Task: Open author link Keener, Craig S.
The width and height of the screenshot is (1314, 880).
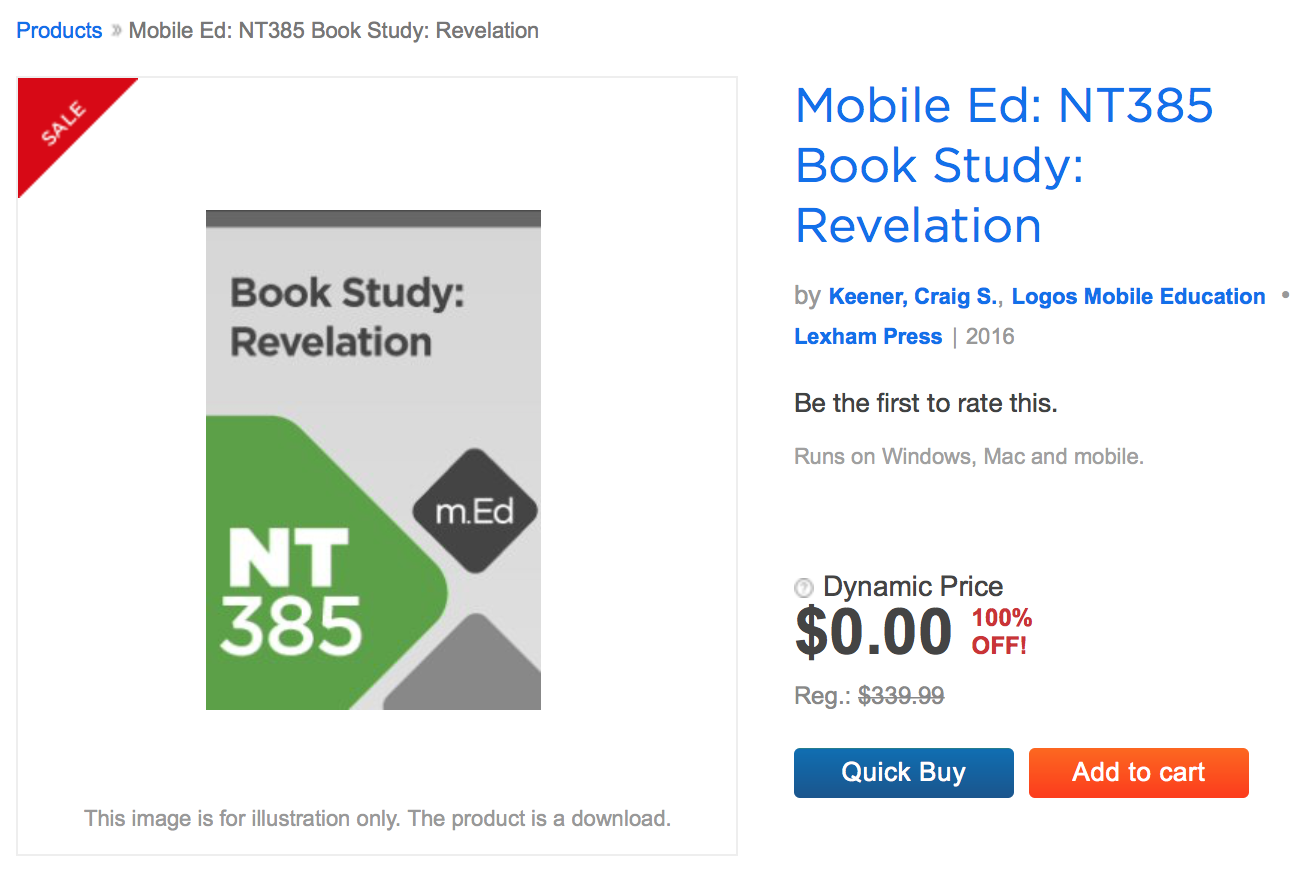Action: point(912,296)
